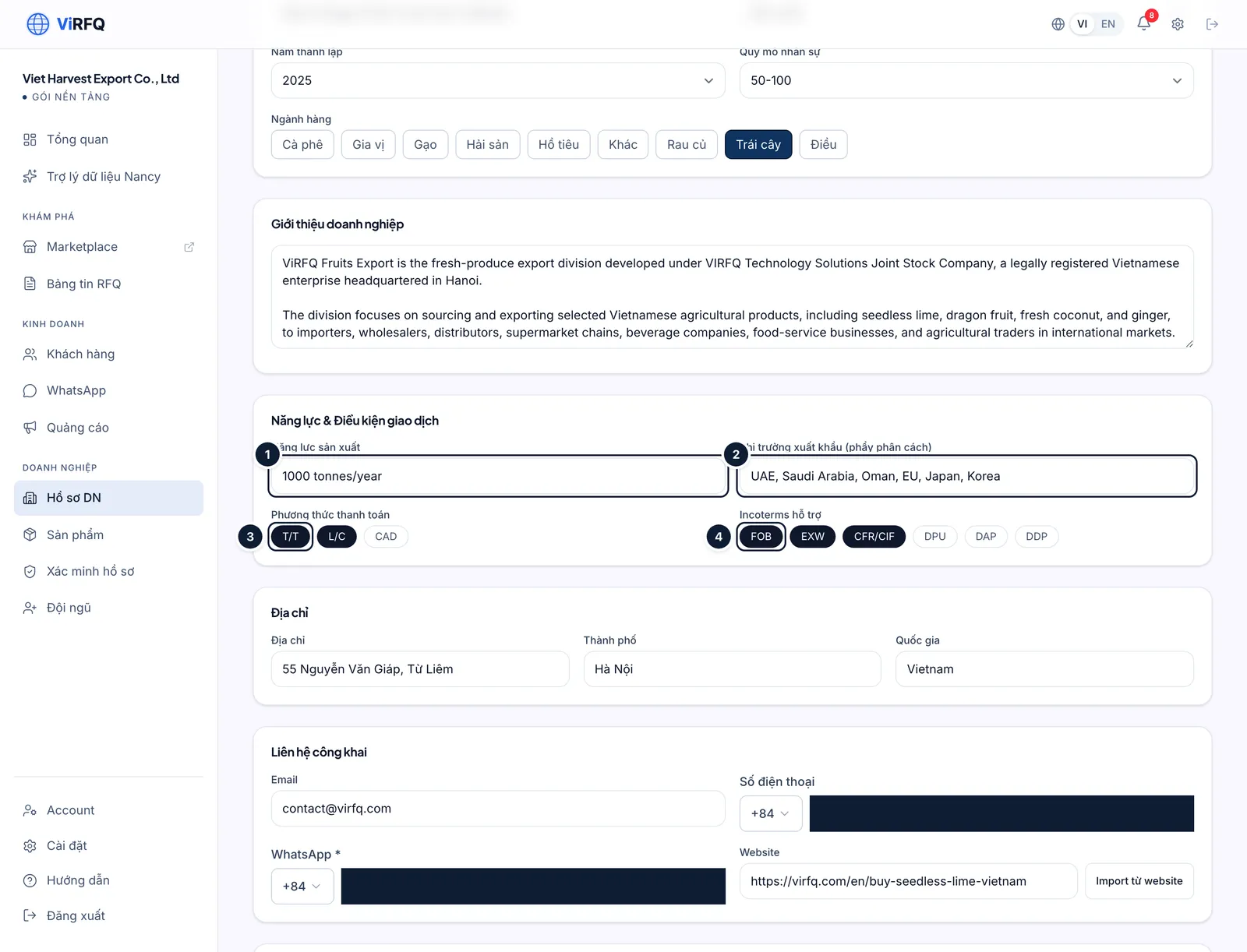Open settings gear in top bar
Viewport: 1247px width, 952px height.
click(1178, 24)
